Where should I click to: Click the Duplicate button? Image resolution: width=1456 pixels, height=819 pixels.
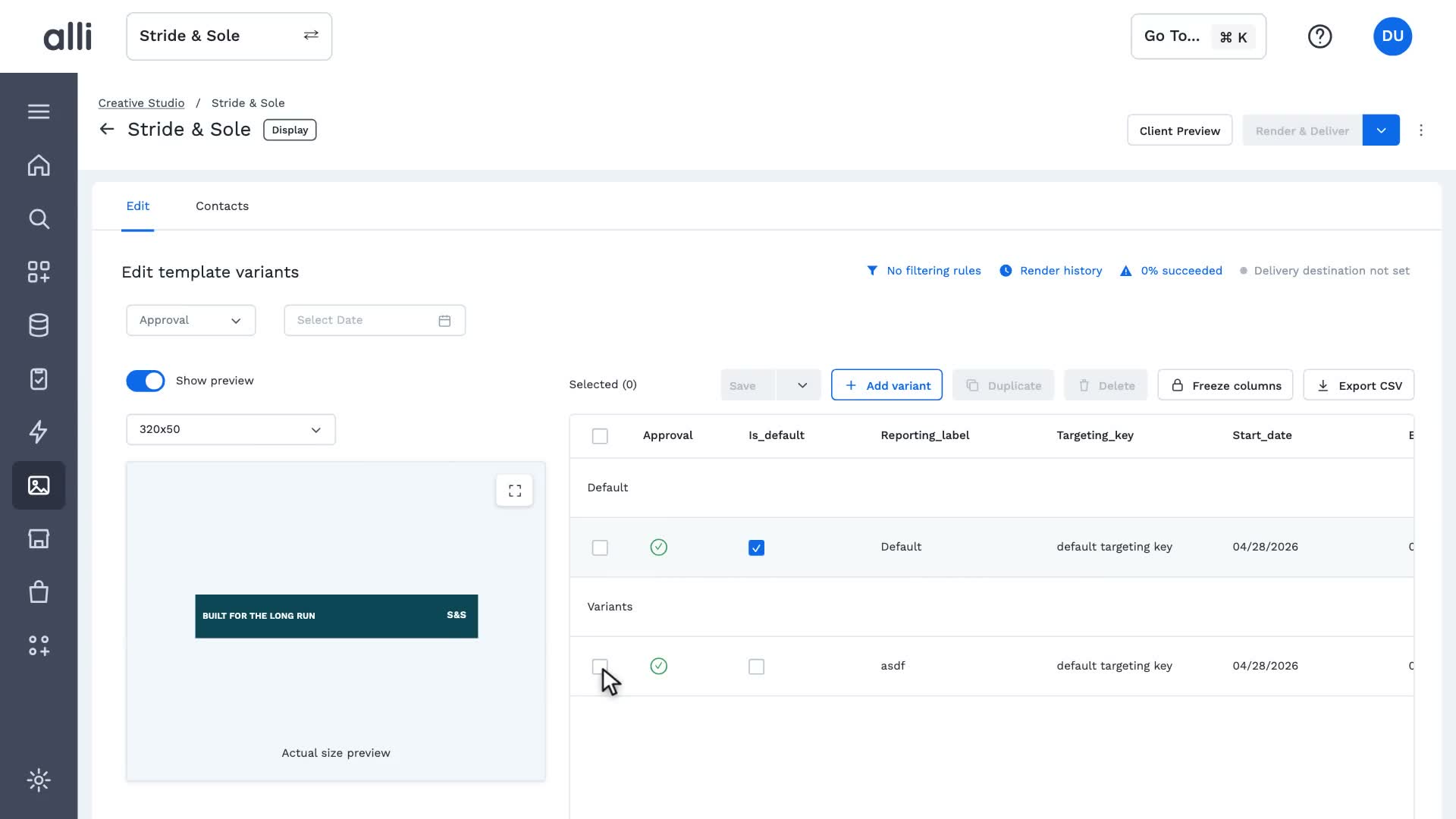click(1003, 385)
